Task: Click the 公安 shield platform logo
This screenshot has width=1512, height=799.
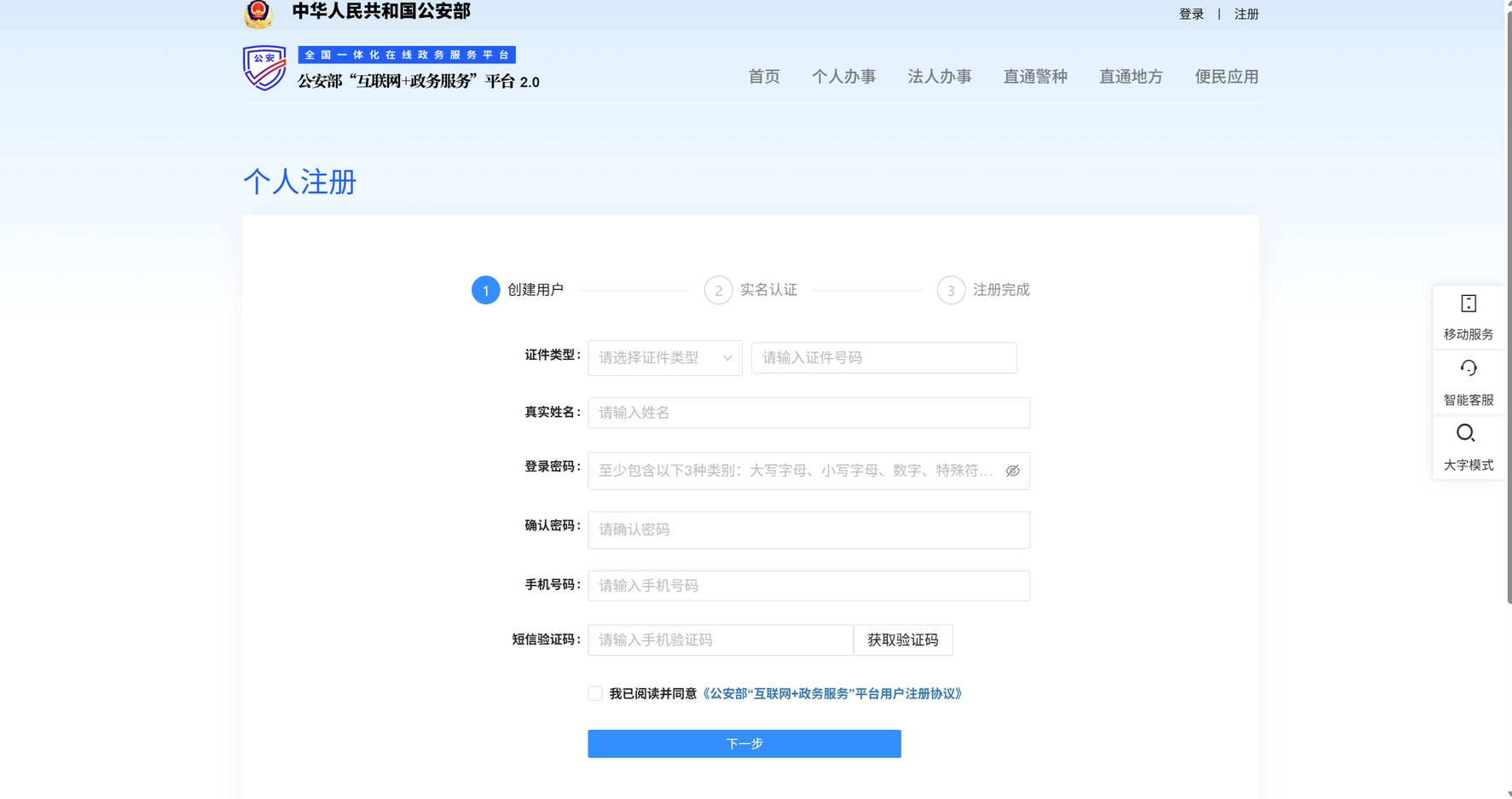Action: [263, 68]
